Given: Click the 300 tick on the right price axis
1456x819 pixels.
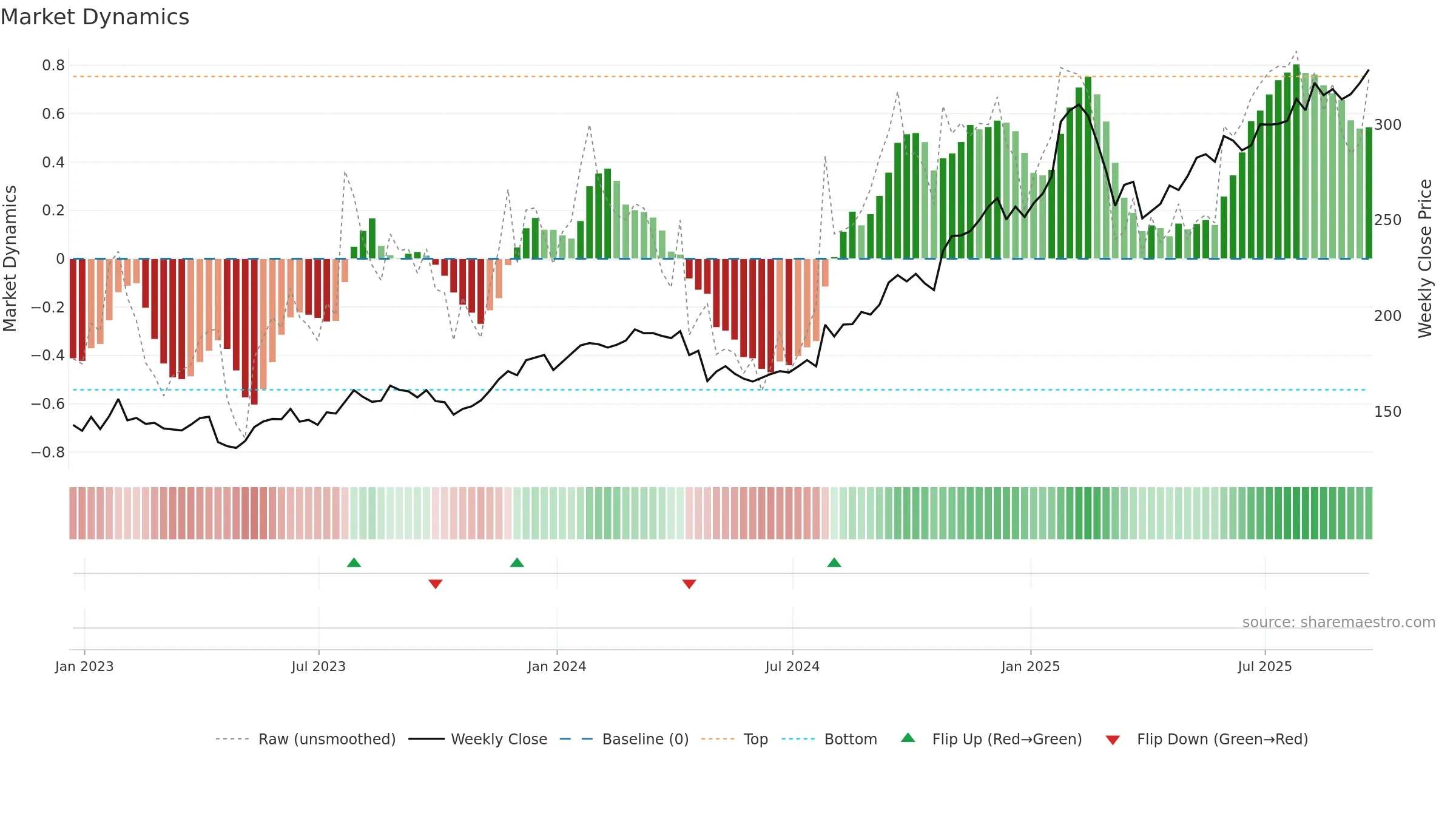Looking at the screenshot, I should pos(1388,124).
